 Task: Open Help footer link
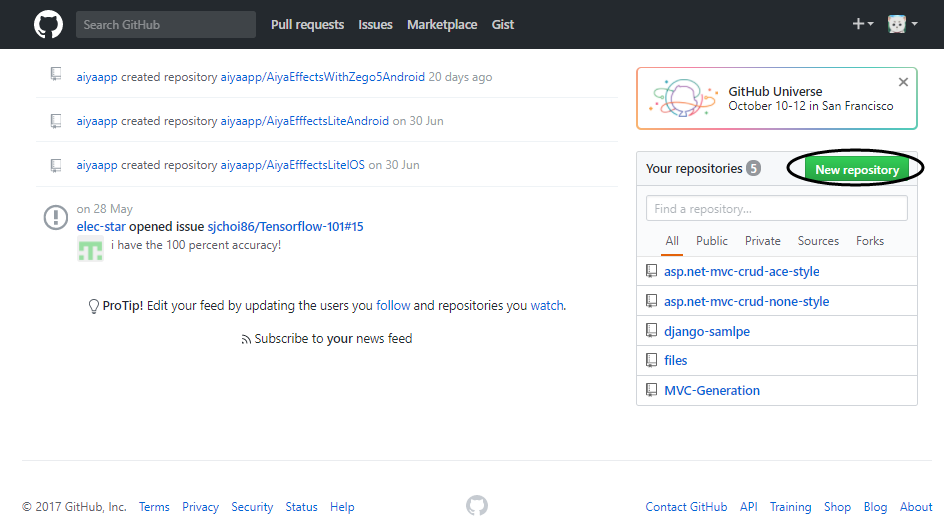(x=342, y=507)
